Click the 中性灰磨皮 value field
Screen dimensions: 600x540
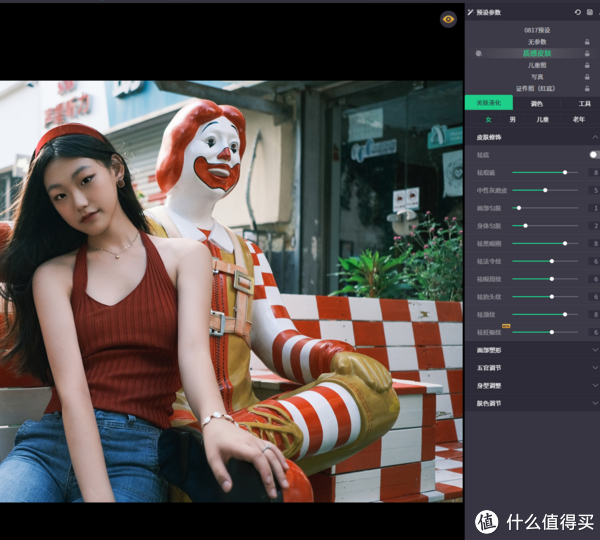point(594,190)
